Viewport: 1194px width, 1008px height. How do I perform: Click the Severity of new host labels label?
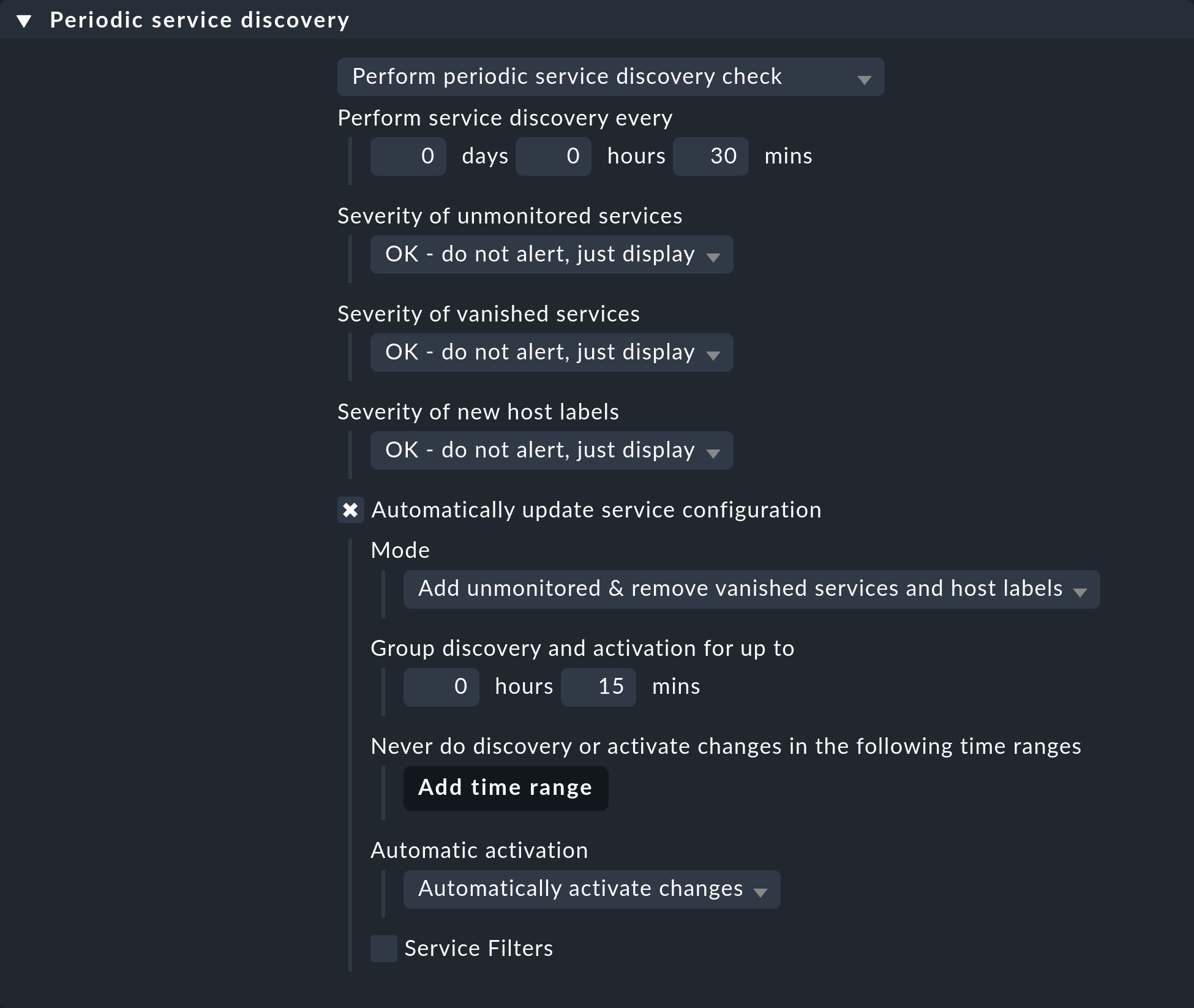(478, 412)
